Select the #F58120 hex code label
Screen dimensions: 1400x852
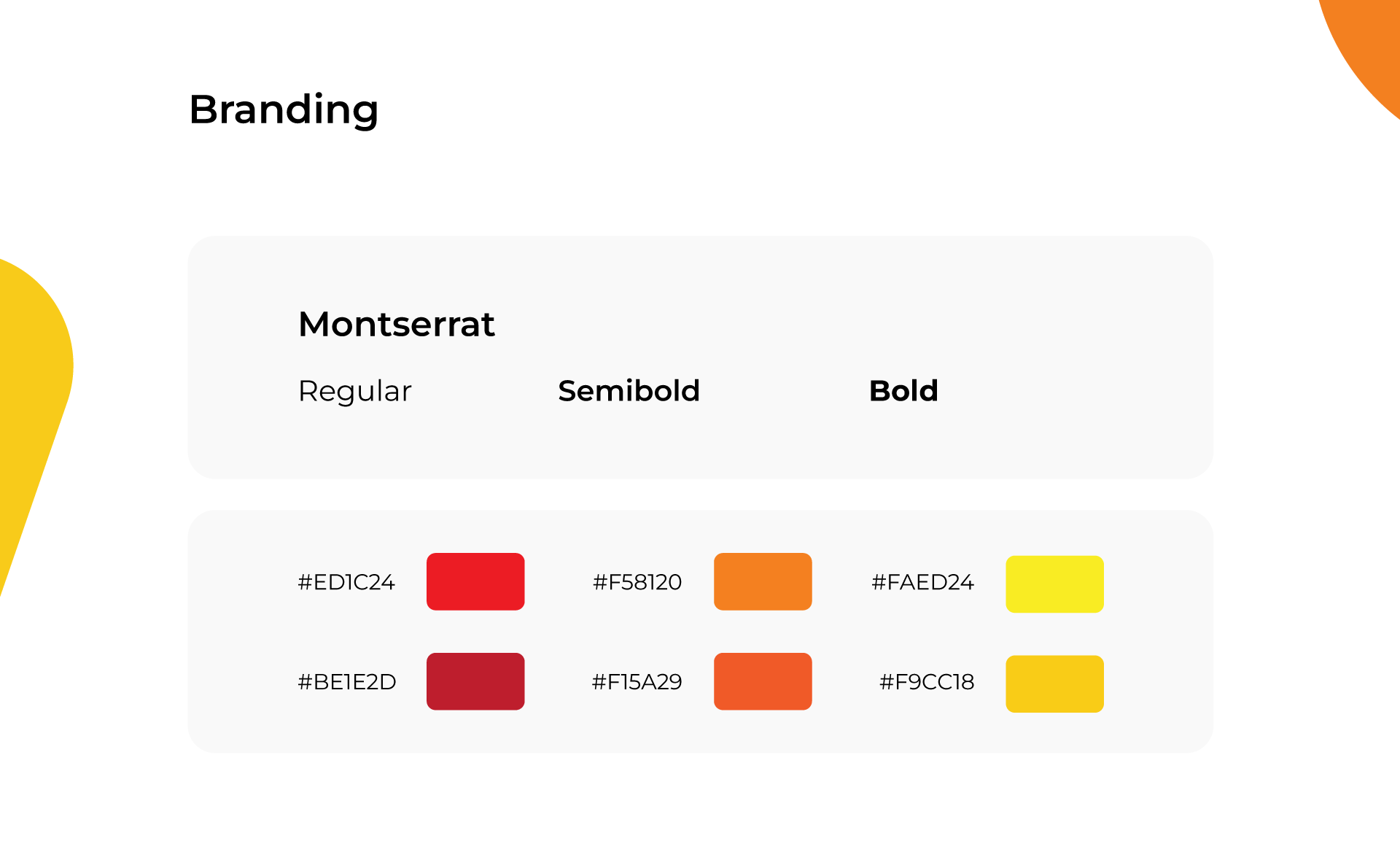point(637,582)
